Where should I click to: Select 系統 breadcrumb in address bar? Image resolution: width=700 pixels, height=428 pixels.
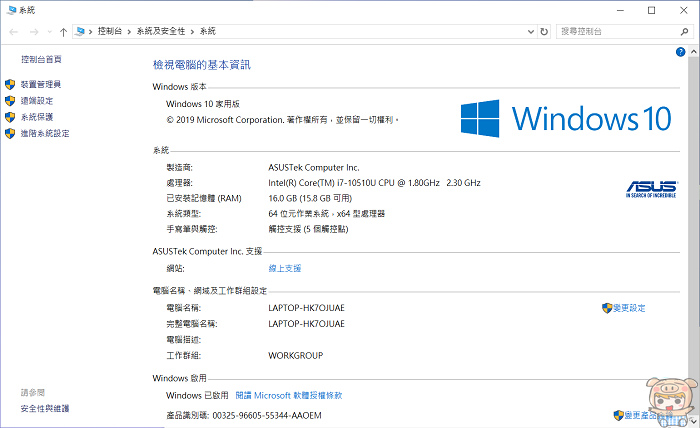(x=208, y=31)
